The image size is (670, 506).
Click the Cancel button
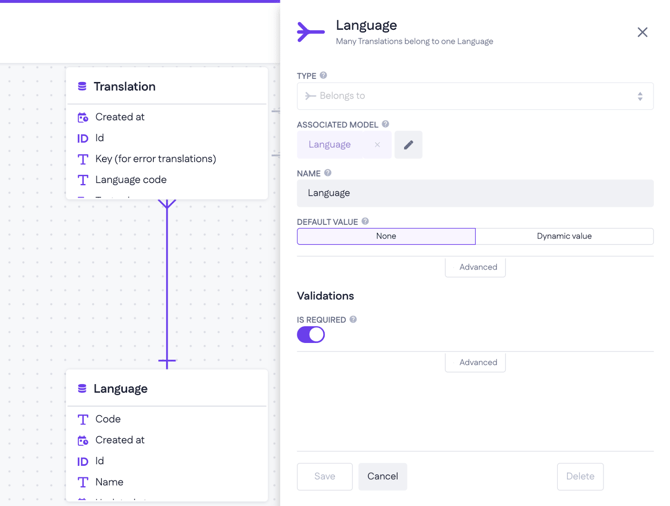[x=382, y=476]
